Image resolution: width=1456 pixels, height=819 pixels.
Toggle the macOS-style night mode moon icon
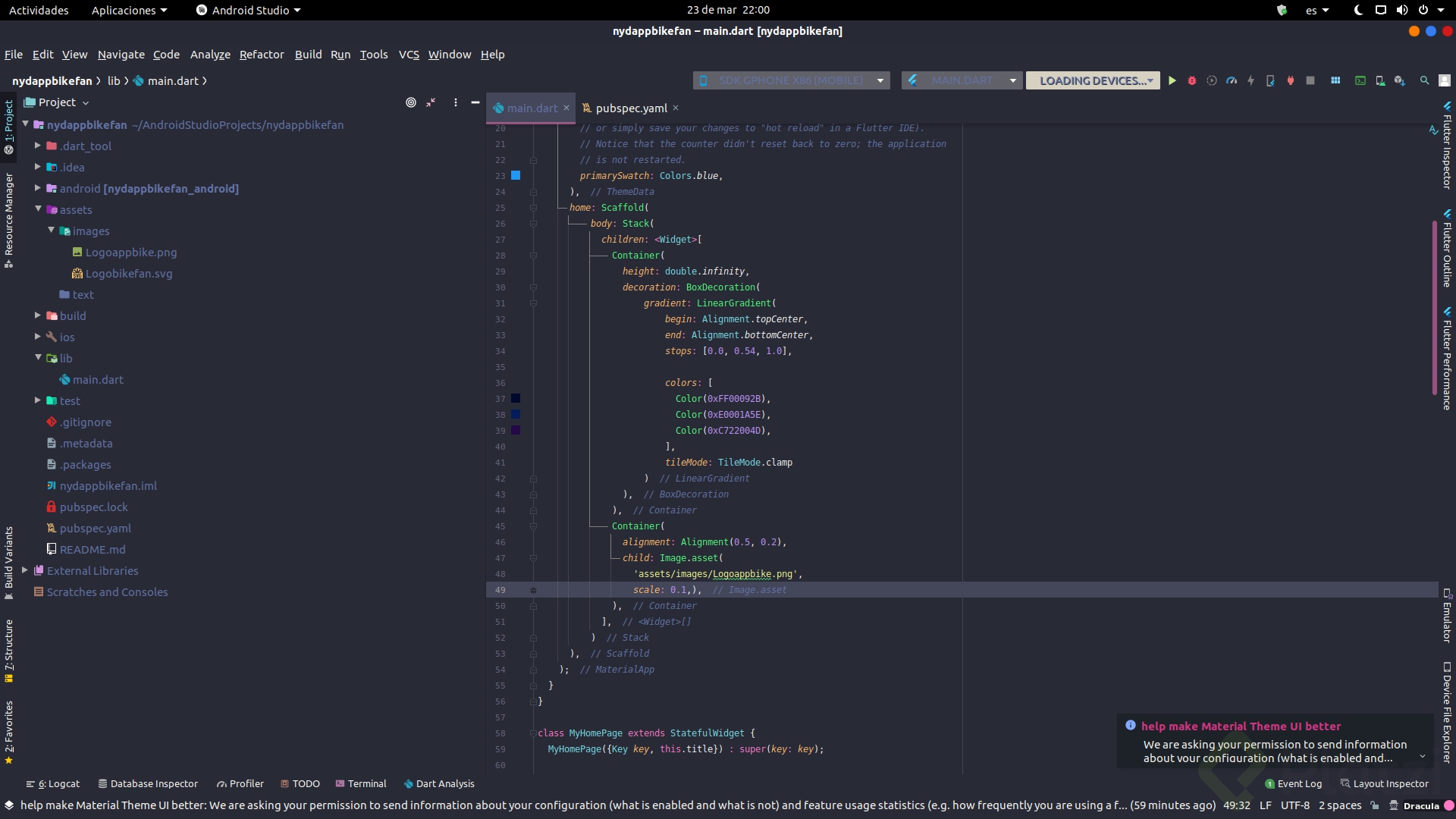(x=1358, y=10)
